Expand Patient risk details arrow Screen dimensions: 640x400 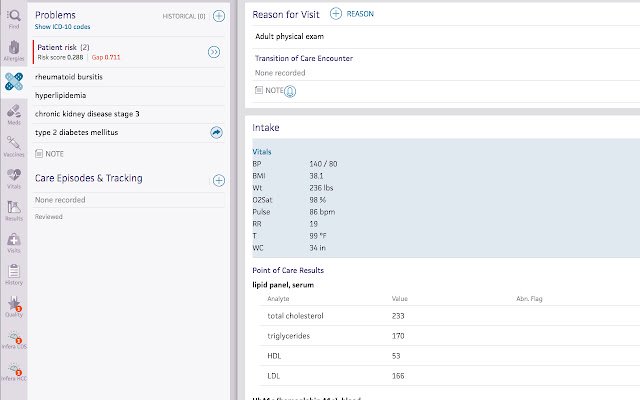coord(214,52)
